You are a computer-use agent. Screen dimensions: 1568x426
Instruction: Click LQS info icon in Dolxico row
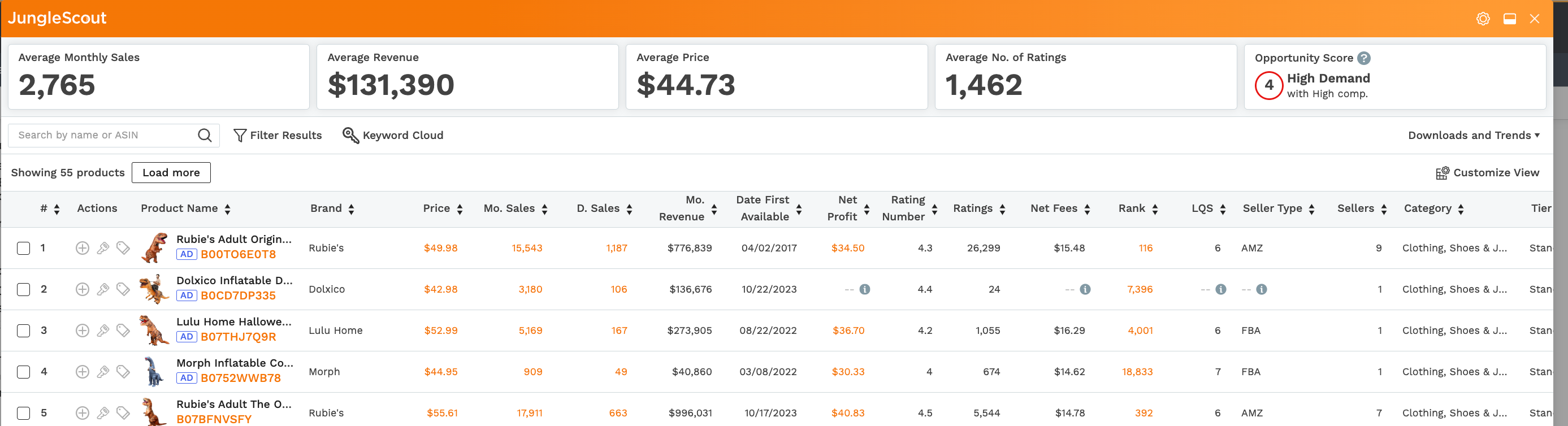1220,289
